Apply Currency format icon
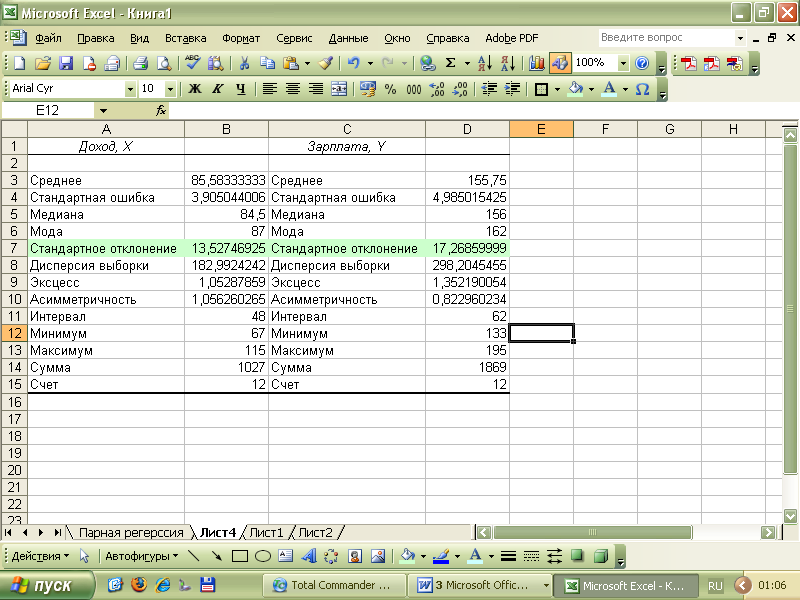800x600 pixels. pyautogui.click(x=367, y=89)
